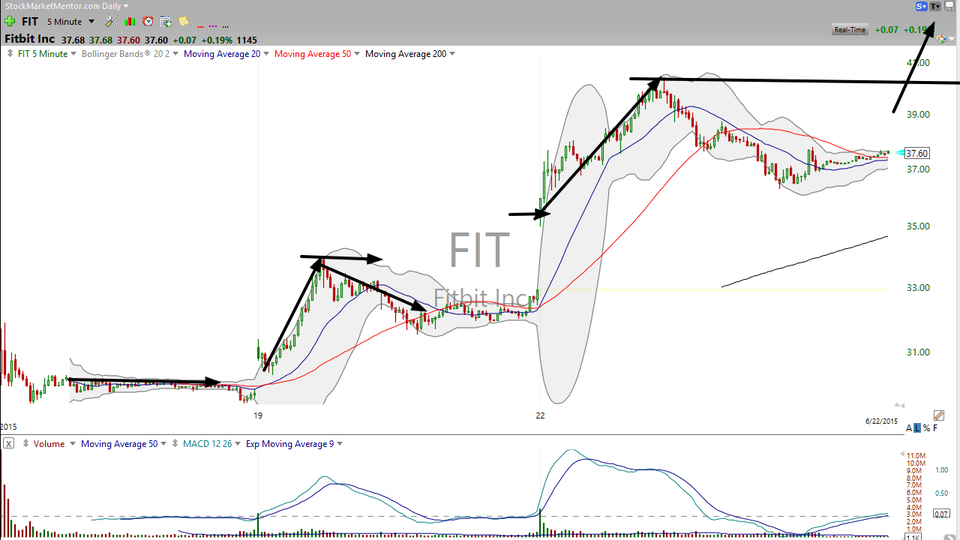The width and height of the screenshot is (960, 540).
Task: Click the date marker 19 on time axis
Action: pos(258,416)
